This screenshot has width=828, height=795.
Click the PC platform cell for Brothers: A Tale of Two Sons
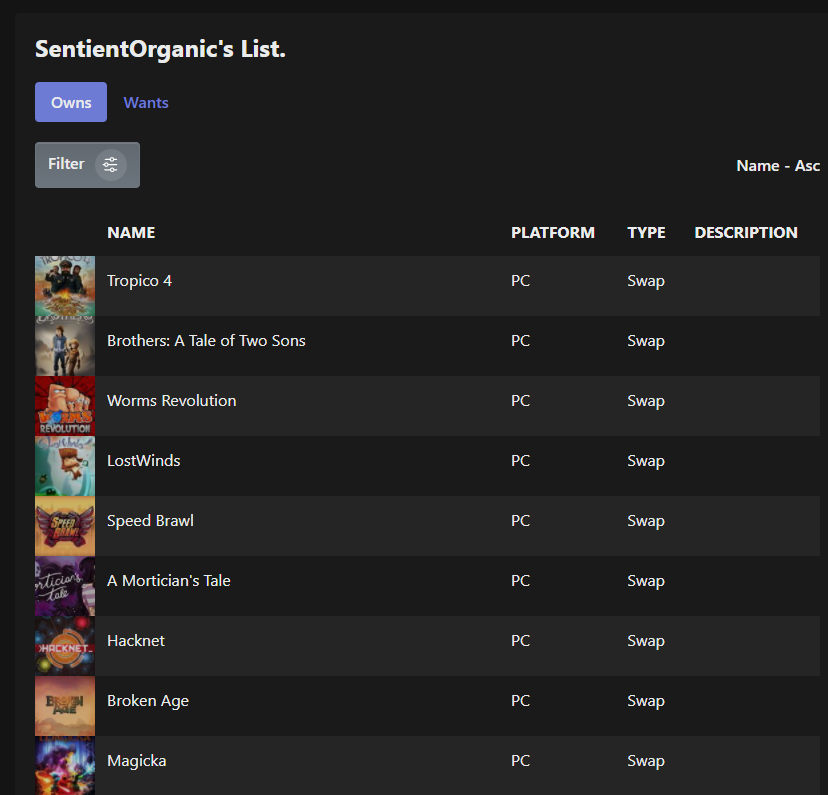(520, 341)
